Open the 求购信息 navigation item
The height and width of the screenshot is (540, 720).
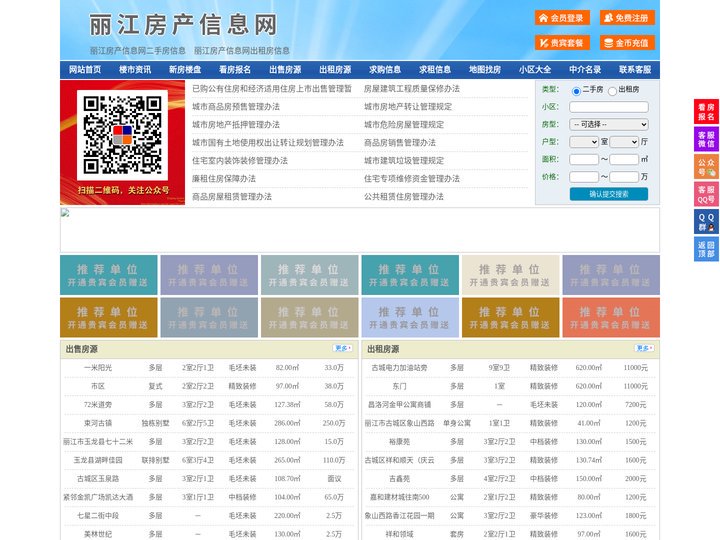(x=385, y=70)
